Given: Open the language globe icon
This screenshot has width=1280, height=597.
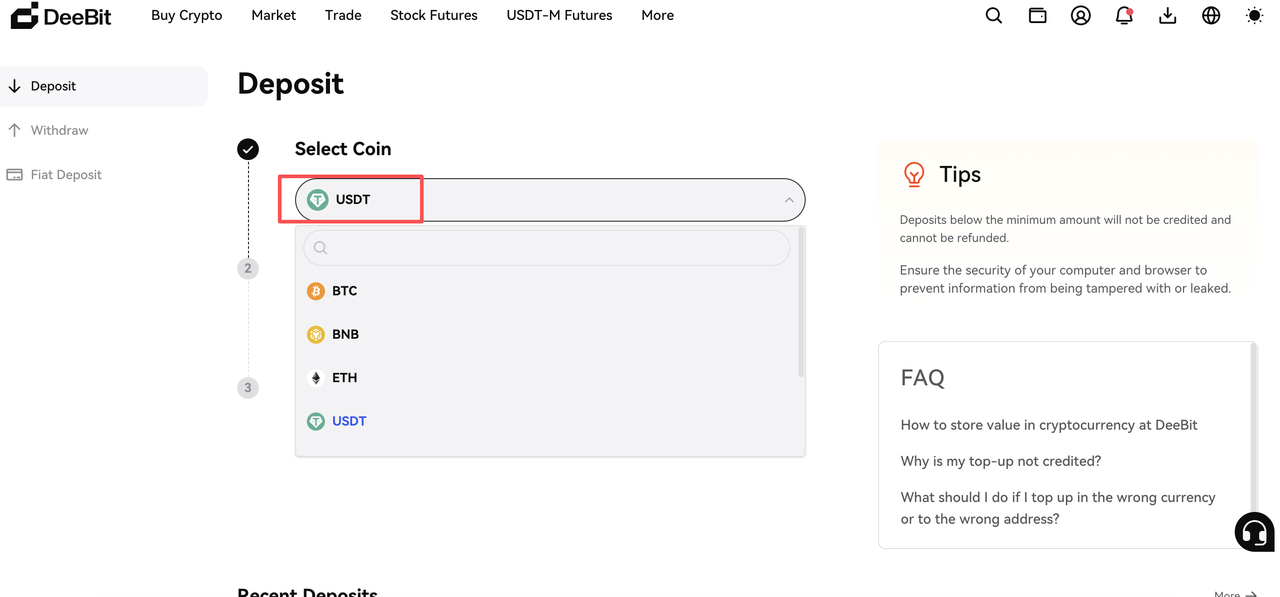Looking at the screenshot, I should point(1211,15).
